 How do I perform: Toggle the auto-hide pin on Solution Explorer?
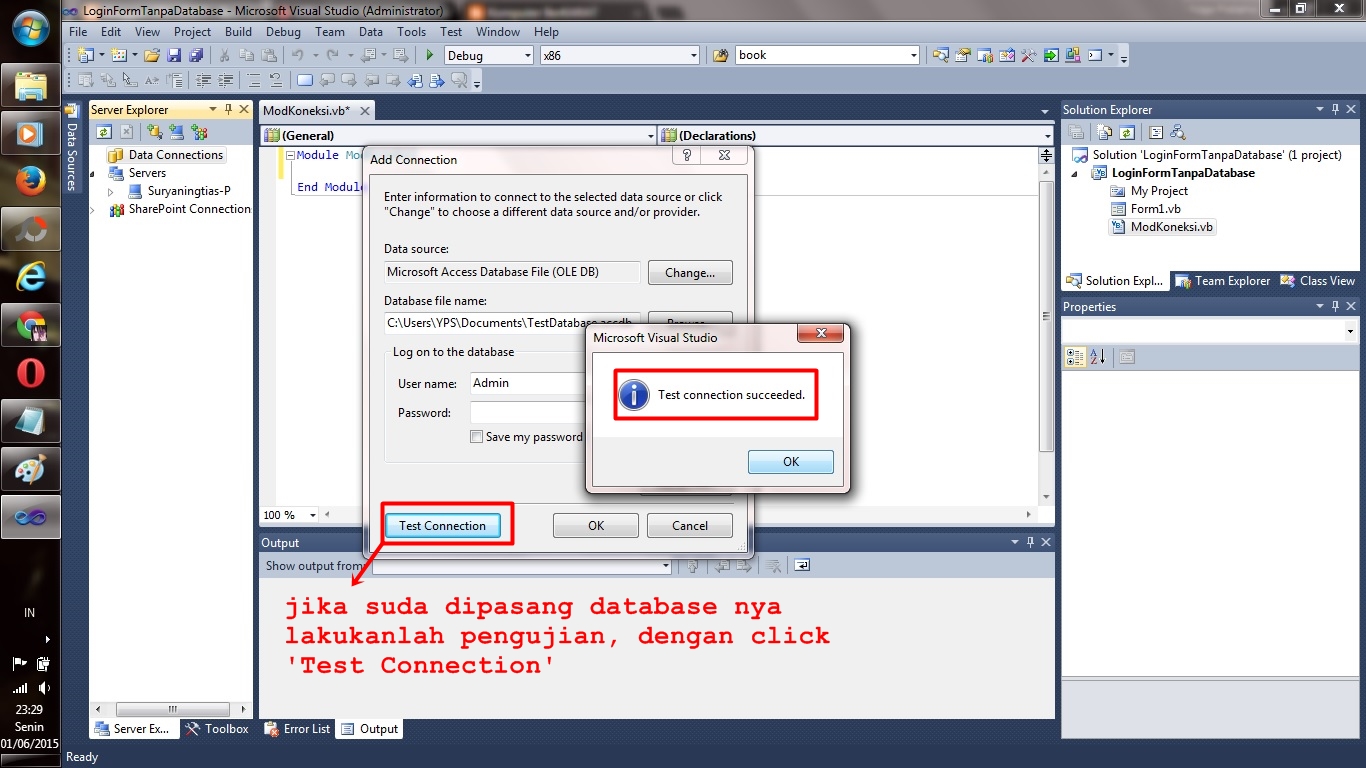click(1334, 110)
